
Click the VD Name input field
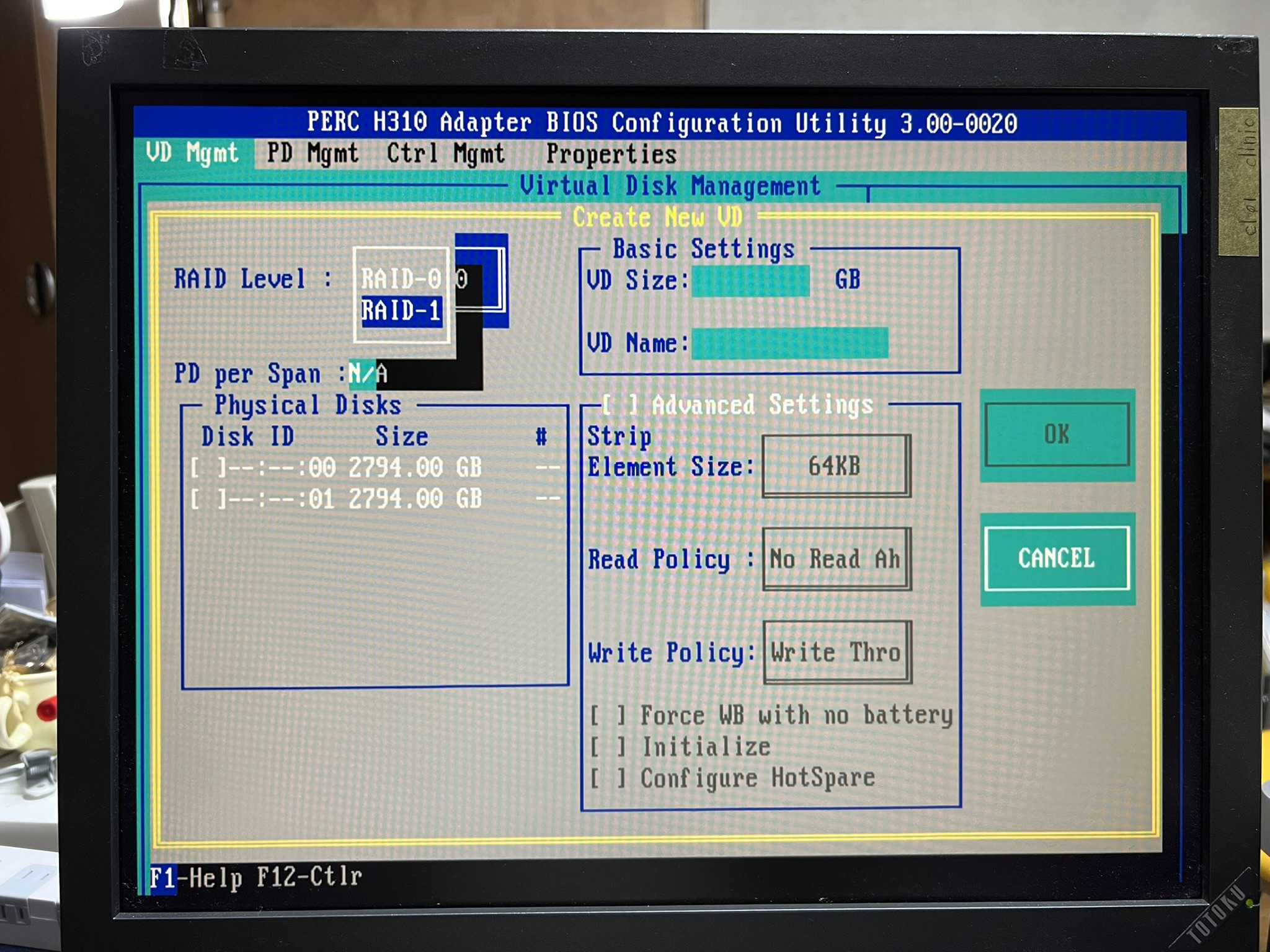[790, 343]
